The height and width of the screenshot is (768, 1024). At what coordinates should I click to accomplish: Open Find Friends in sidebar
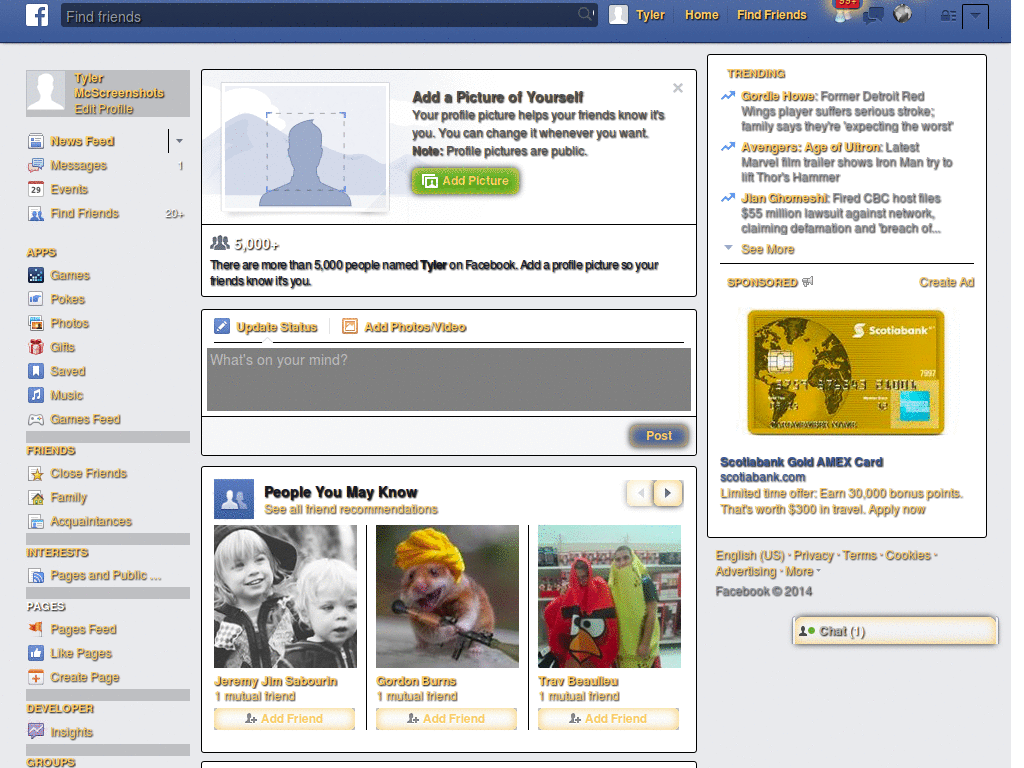click(85, 214)
